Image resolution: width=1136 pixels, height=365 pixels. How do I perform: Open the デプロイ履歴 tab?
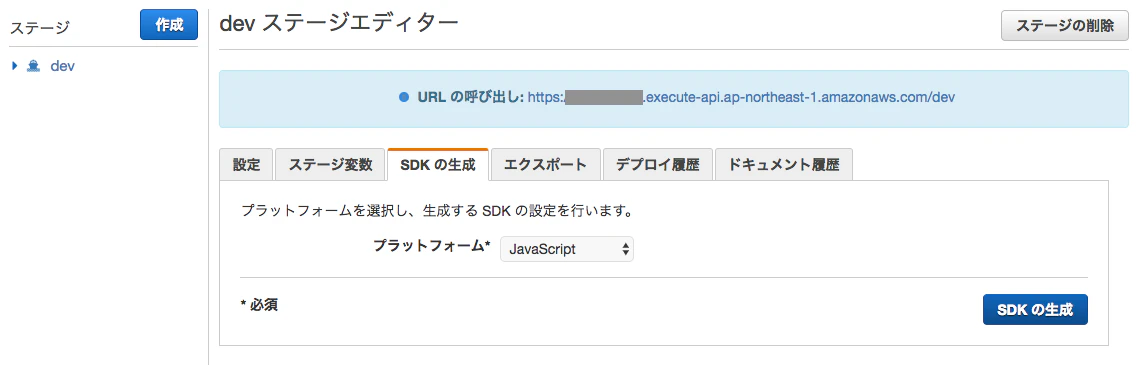[657, 164]
